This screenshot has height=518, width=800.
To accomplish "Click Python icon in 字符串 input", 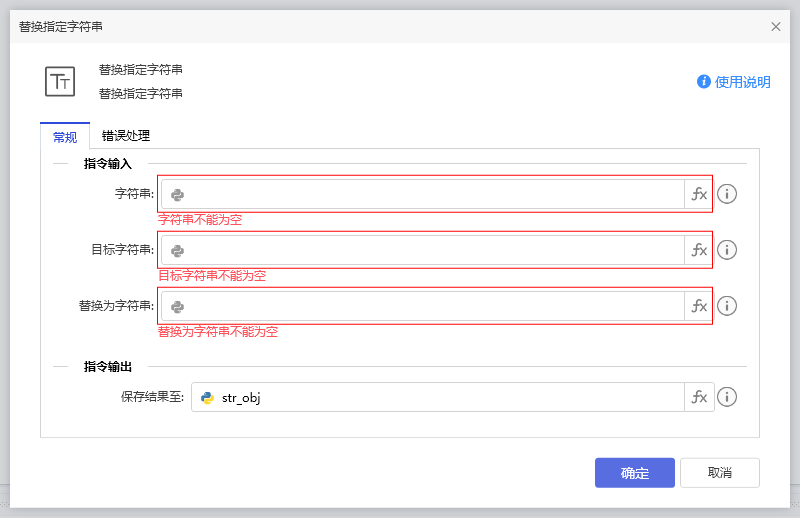I will [x=177, y=195].
